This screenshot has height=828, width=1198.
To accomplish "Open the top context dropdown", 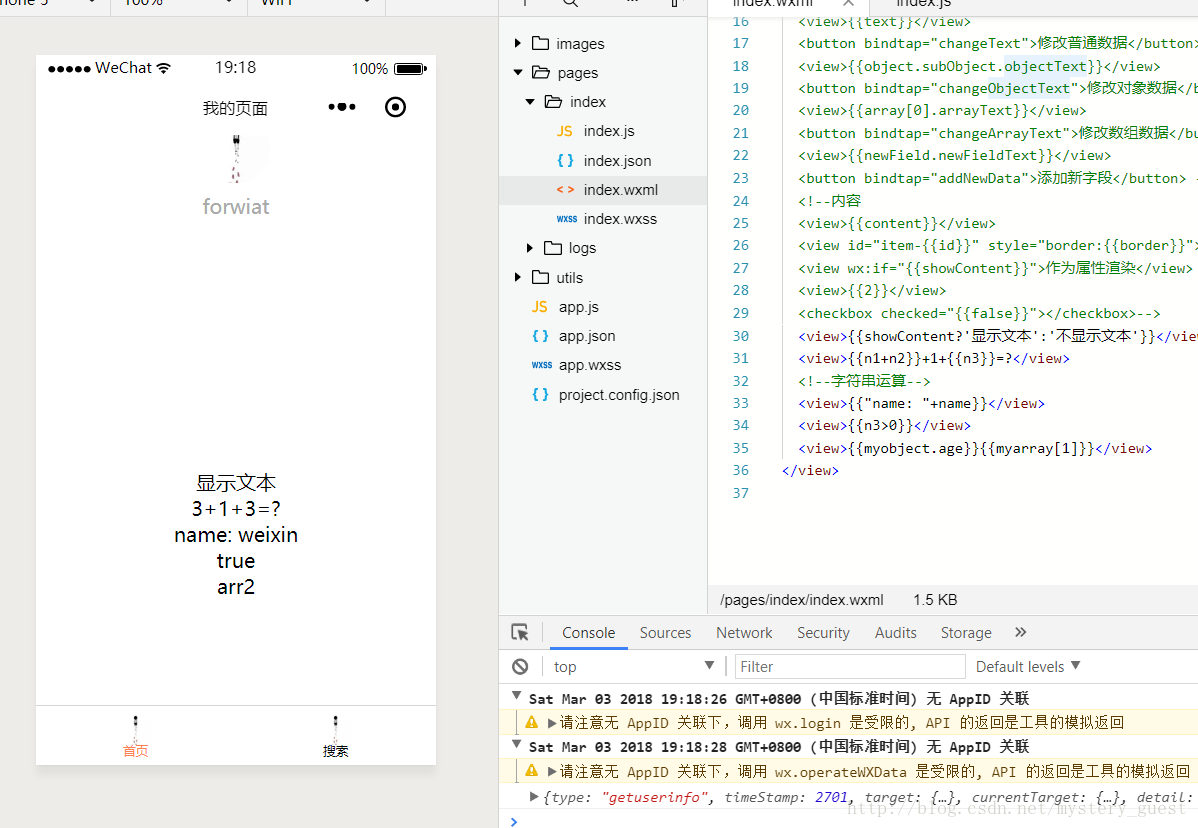I will point(634,667).
